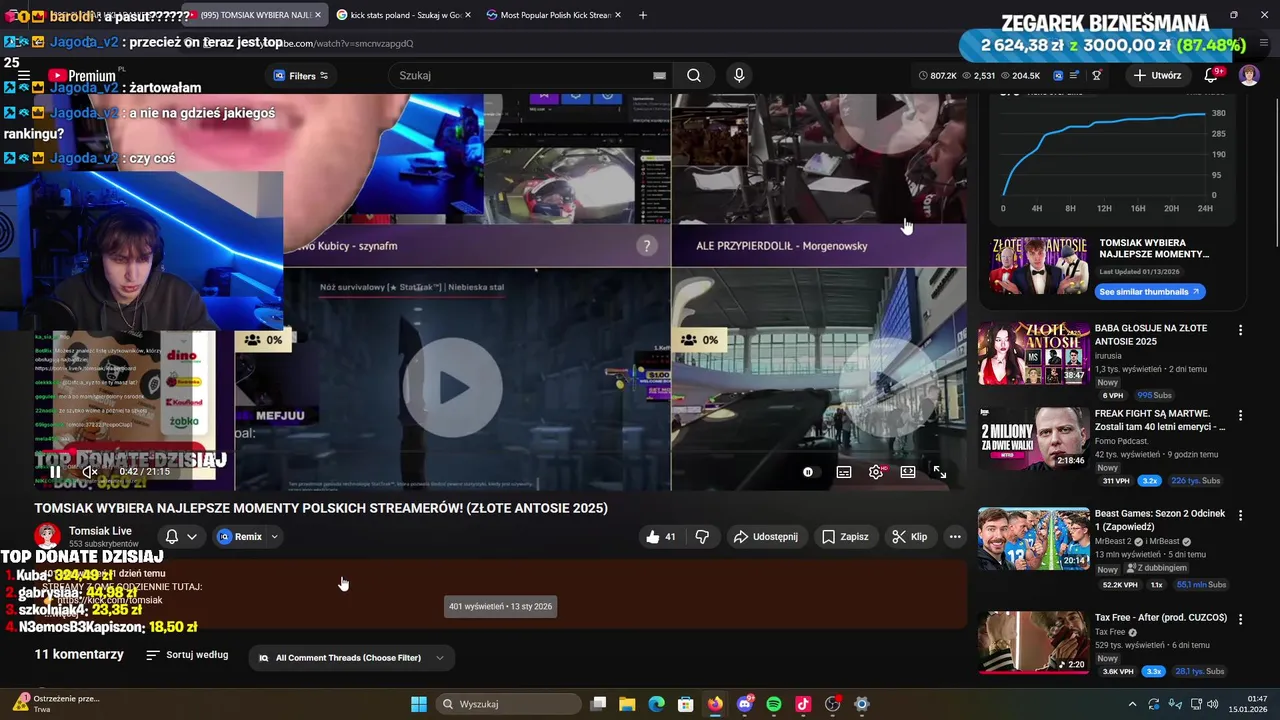The image size is (1280, 720).
Task: Open options menu for Beast Games video
Action: click(x=1241, y=516)
